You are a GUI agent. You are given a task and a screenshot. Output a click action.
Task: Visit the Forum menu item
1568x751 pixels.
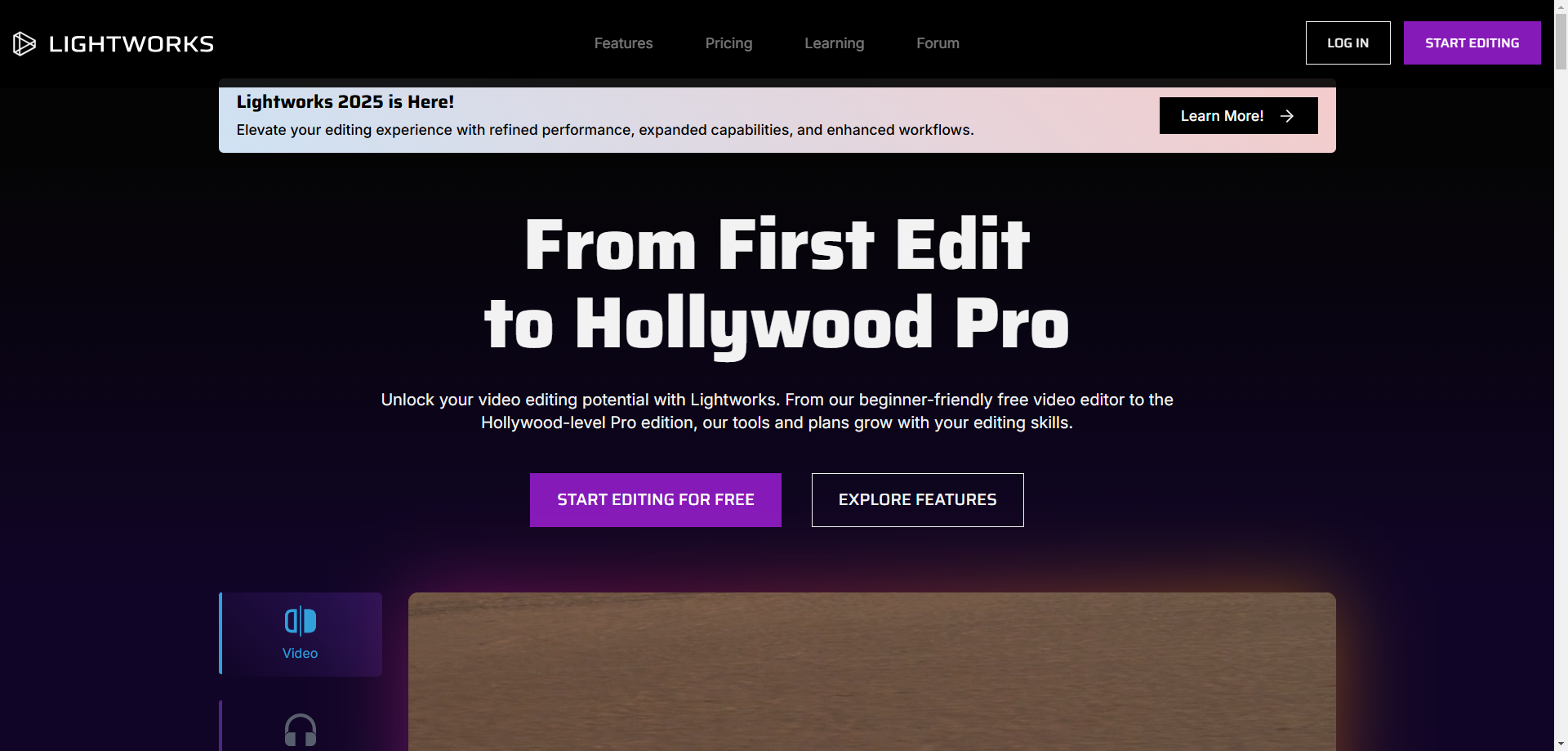[x=938, y=43]
